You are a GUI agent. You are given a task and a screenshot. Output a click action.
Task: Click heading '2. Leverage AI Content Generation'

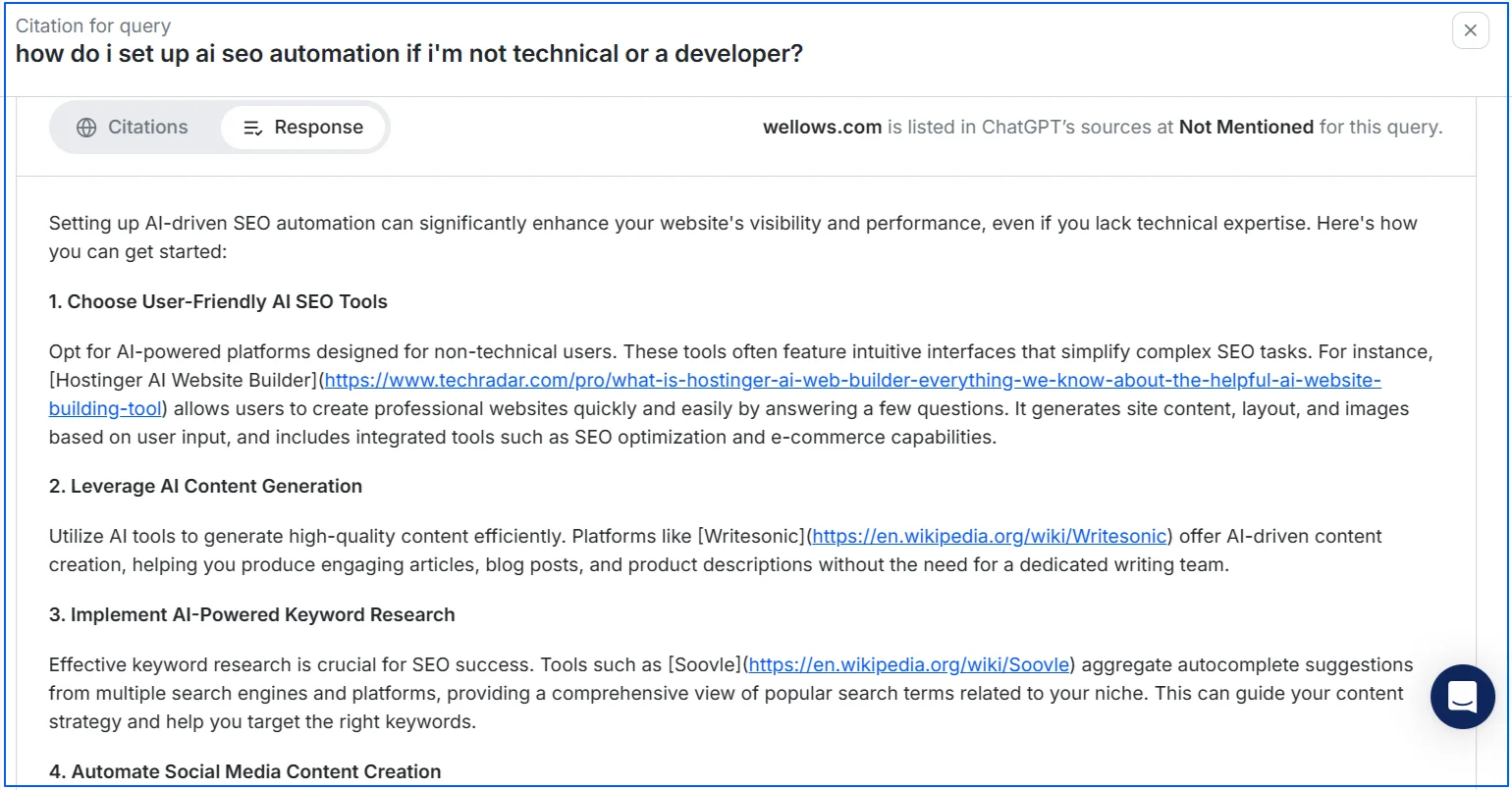pos(205,486)
